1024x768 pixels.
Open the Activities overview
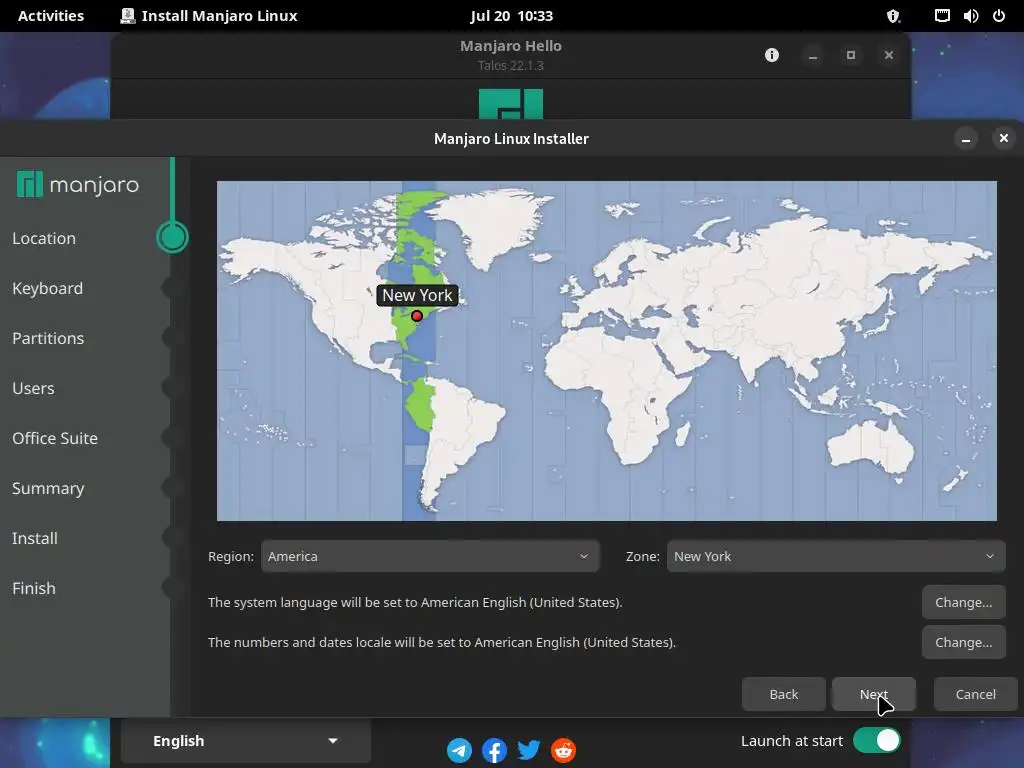click(x=51, y=16)
